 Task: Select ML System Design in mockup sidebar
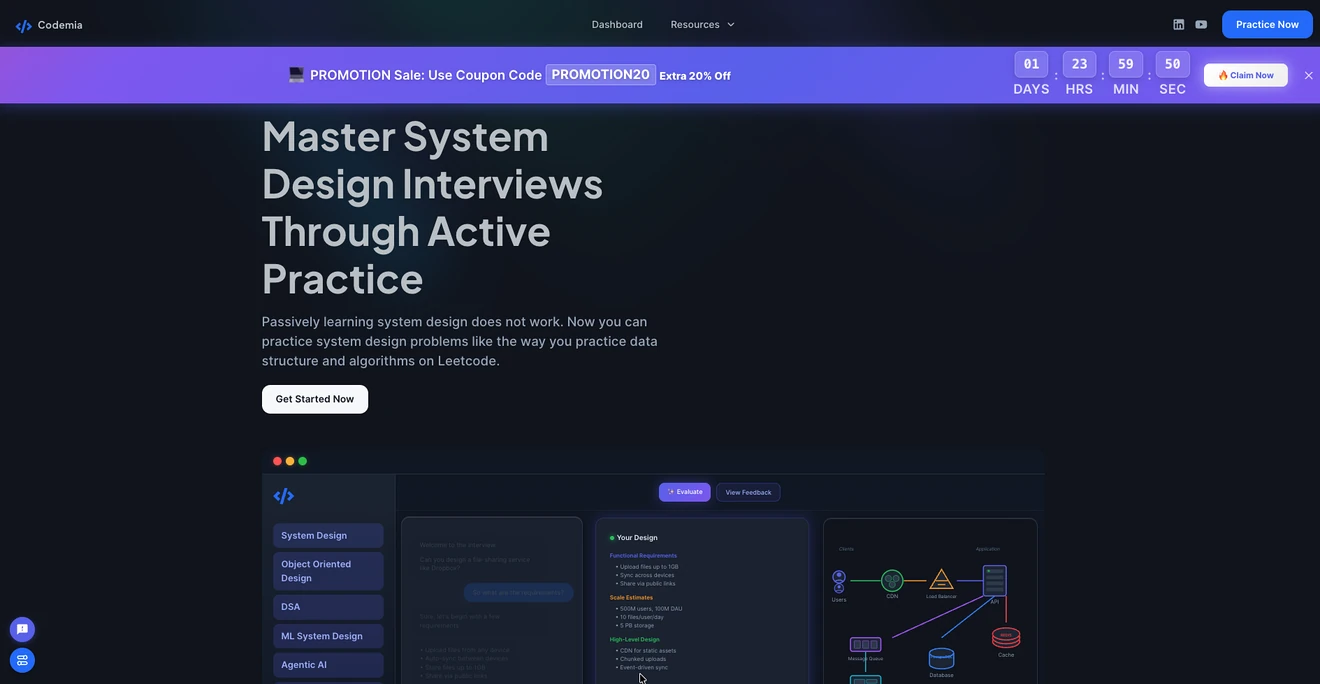tap(328, 636)
